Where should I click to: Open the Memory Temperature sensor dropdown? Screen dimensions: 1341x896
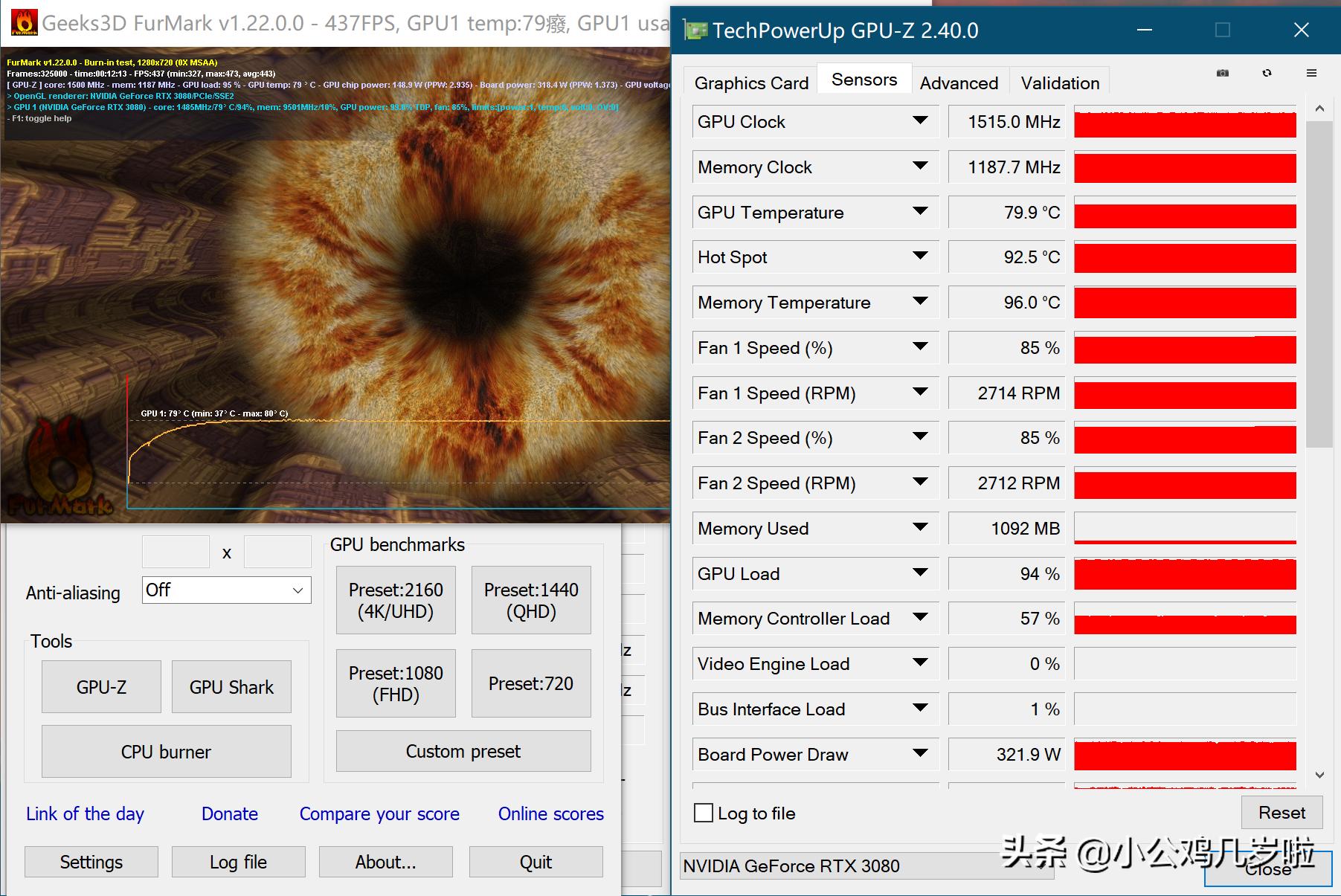coord(920,301)
